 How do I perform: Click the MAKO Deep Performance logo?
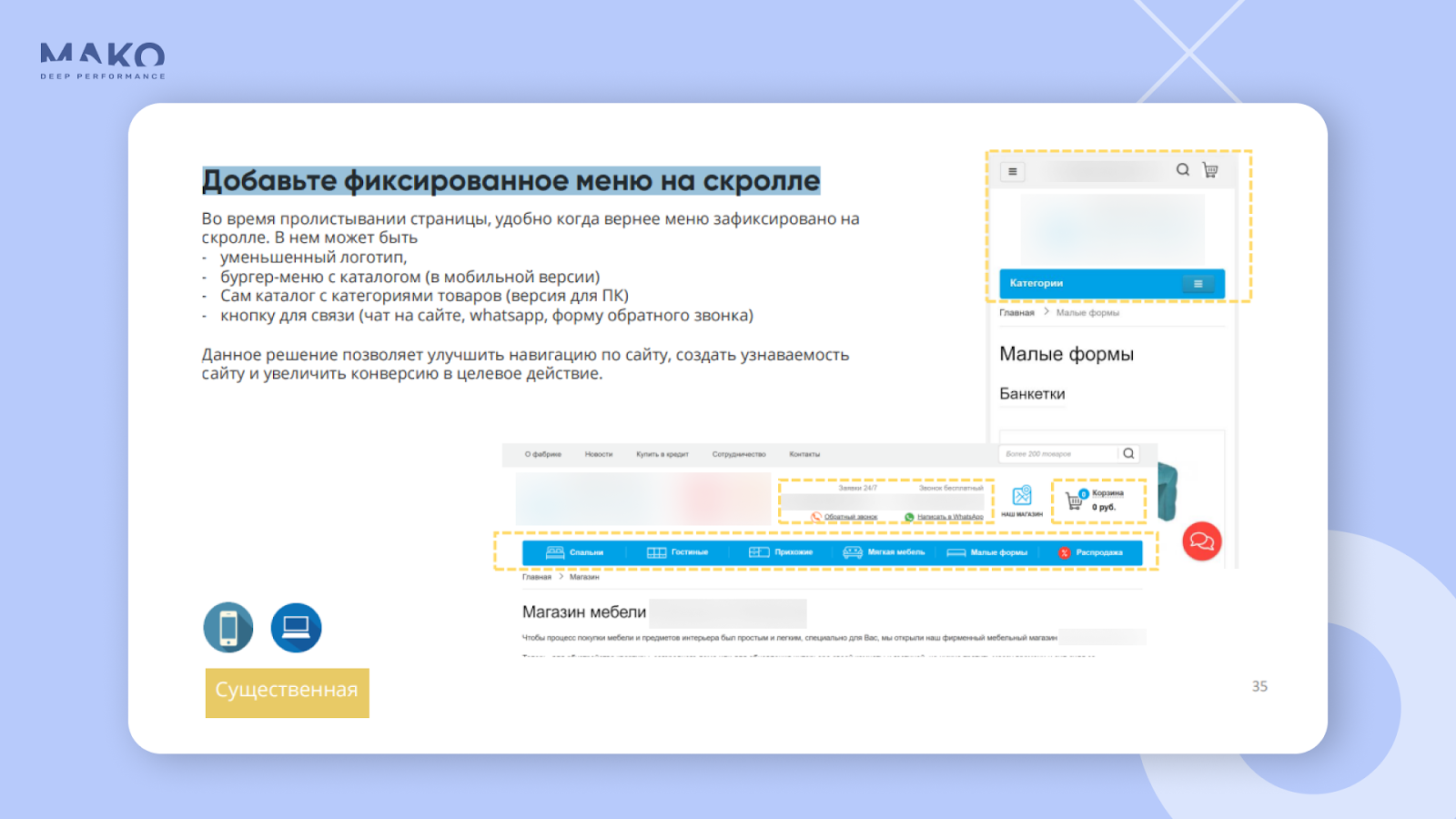103,61
